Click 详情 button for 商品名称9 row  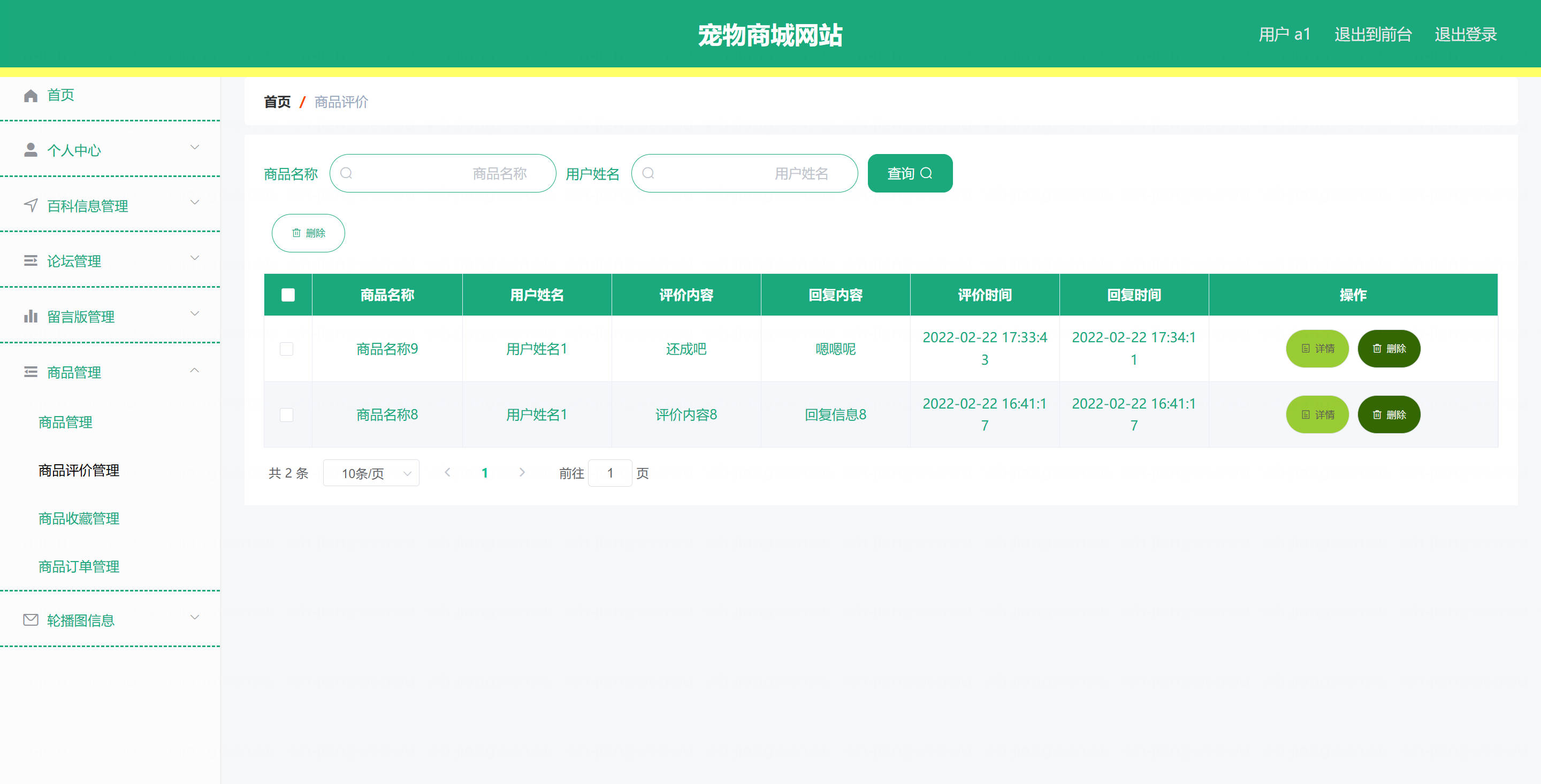pyautogui.click(x=1317, y=349)
